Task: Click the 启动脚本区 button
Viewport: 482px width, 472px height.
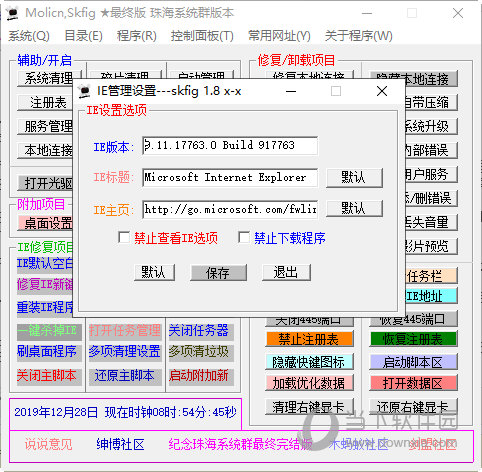Action: (413, 362)
